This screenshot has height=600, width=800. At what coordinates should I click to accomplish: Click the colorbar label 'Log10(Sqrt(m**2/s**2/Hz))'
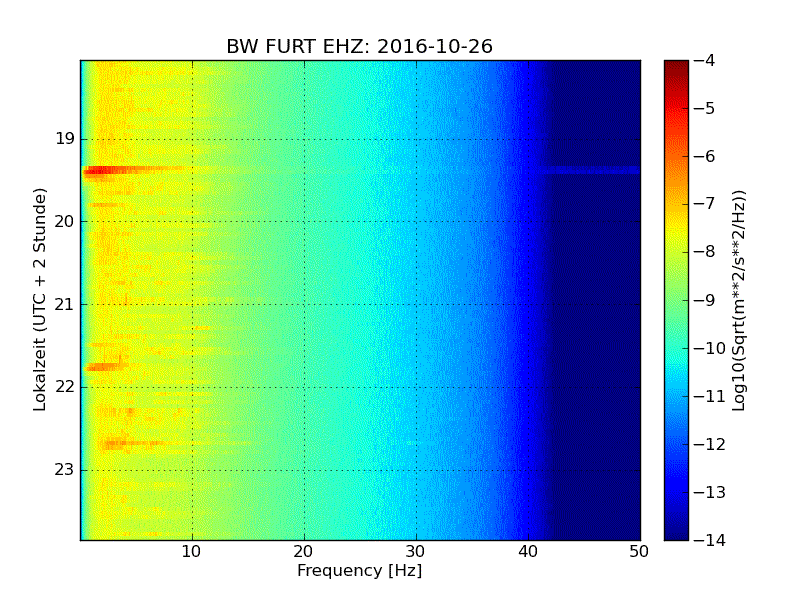click(739, 301)
